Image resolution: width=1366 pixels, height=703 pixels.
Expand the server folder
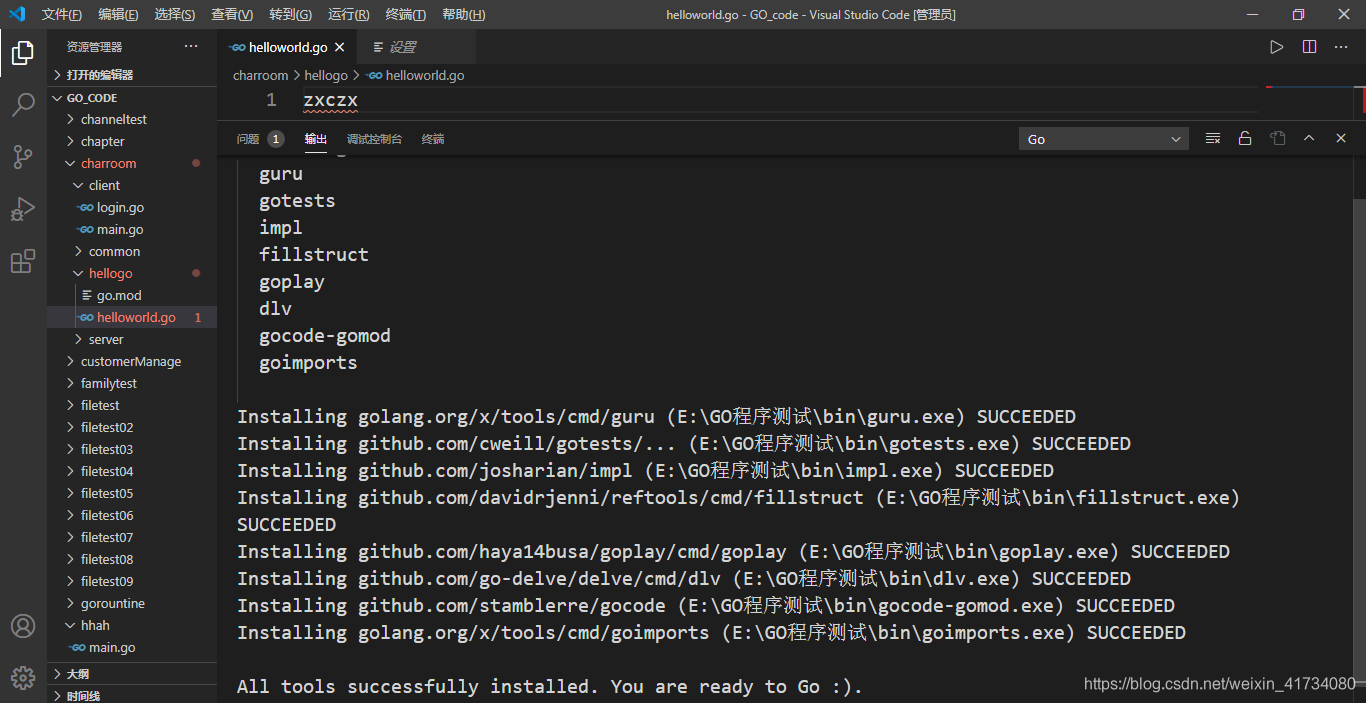tap(132, 339)
